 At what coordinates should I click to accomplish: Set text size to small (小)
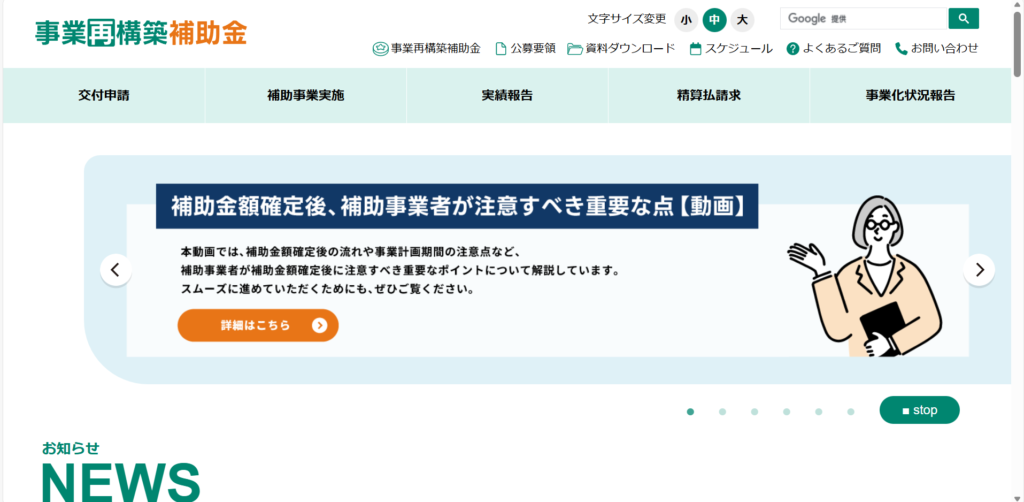[x=686, y=20]
